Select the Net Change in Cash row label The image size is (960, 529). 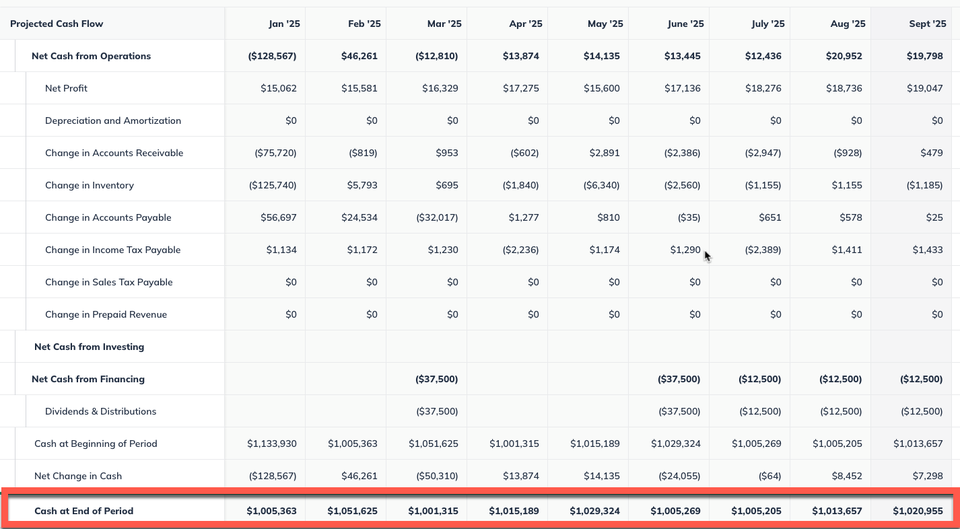click(78, 476)
